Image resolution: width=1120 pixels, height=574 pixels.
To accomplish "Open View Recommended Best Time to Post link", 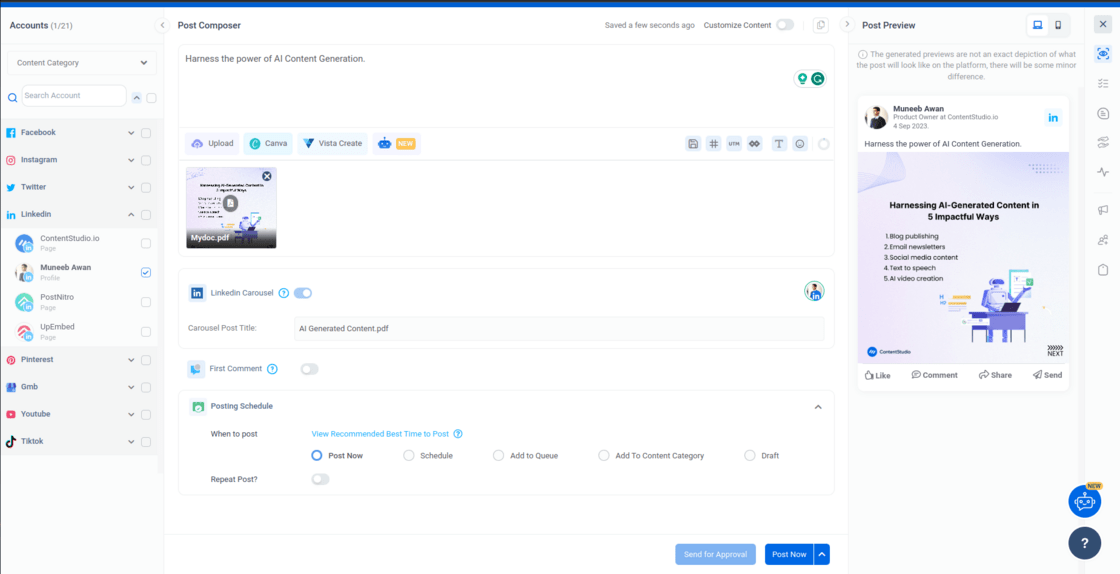I will tap(380, 434).
